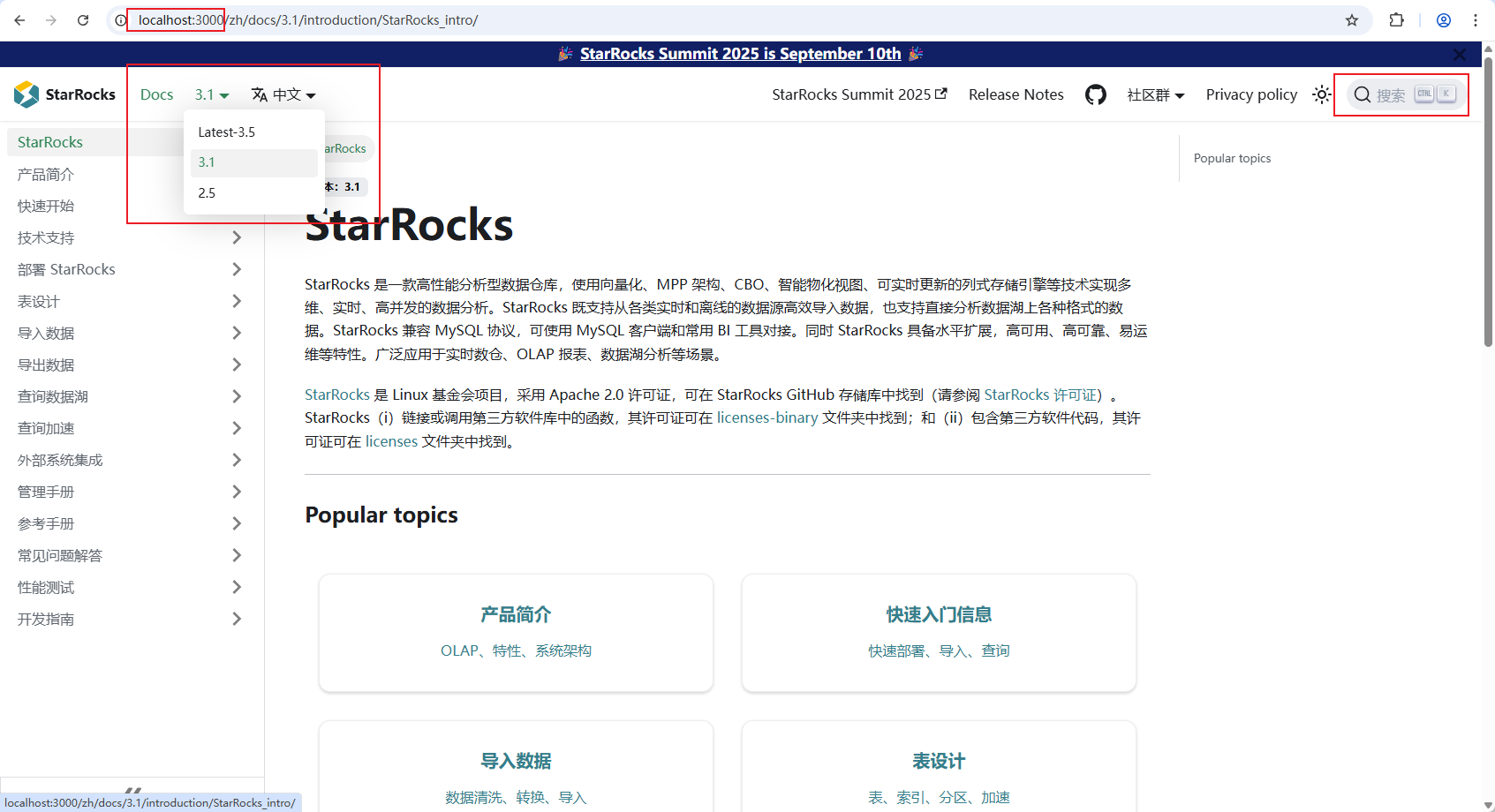Click the browser address bar URL

[x=308, y=20]
